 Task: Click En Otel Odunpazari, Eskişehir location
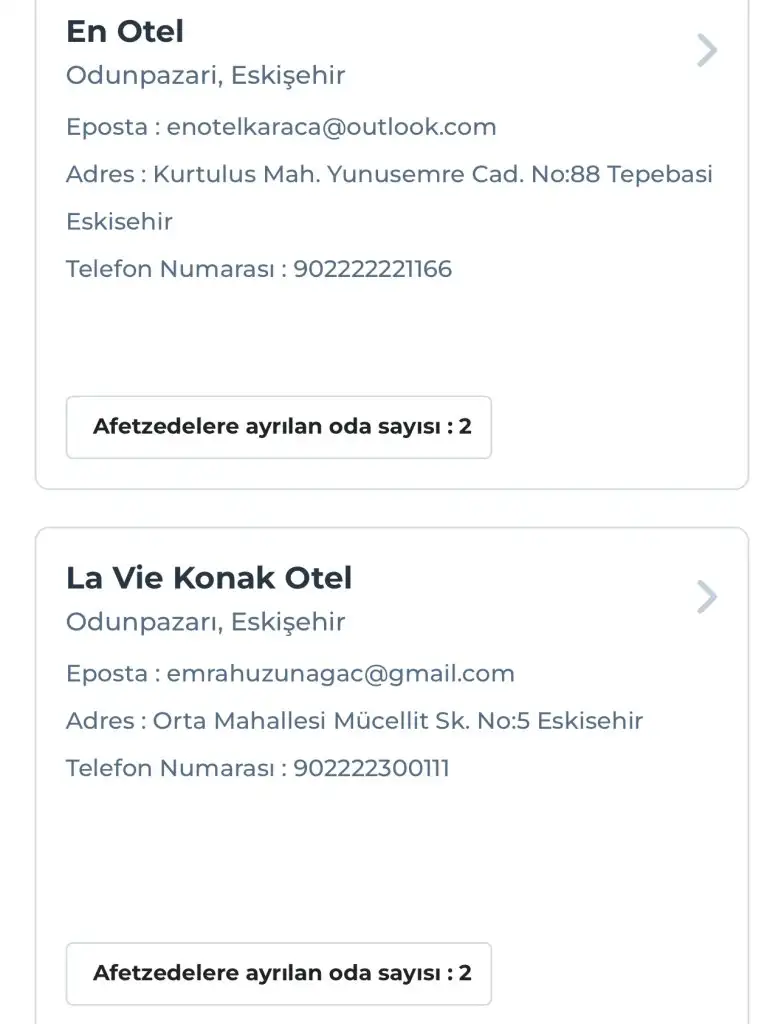[205, 75]
